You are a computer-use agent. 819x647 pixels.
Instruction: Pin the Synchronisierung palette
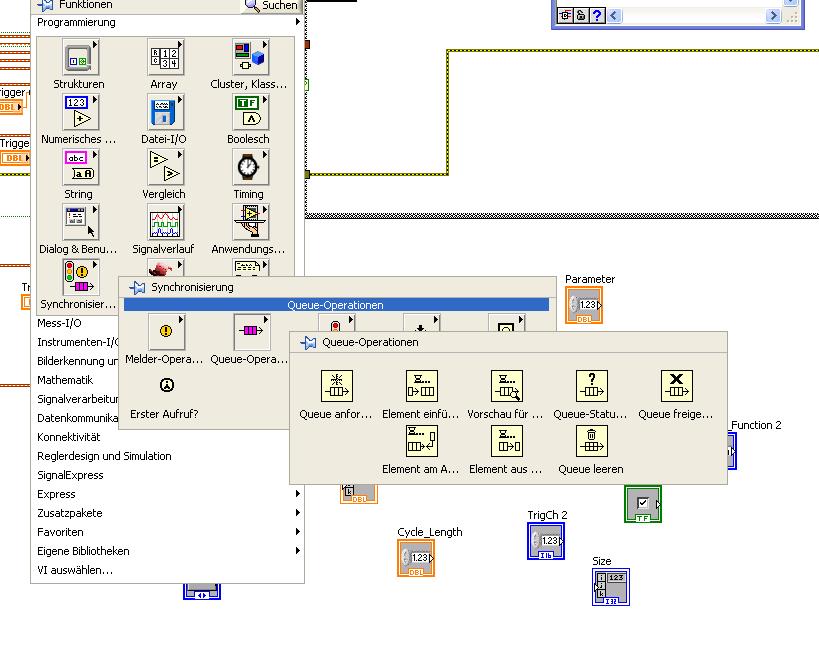pyautogui.click(x=137, y=287)
